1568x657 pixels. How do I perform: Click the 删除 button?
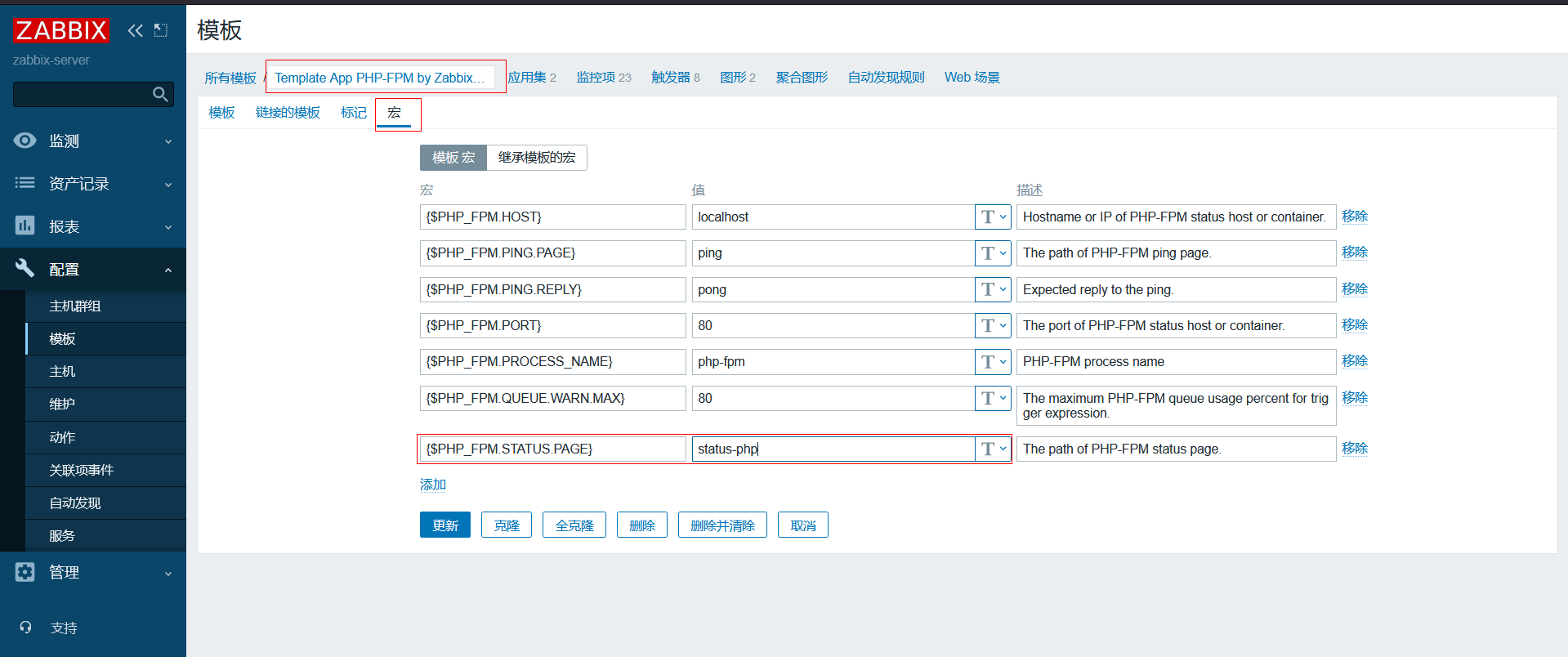pos(642,525)
